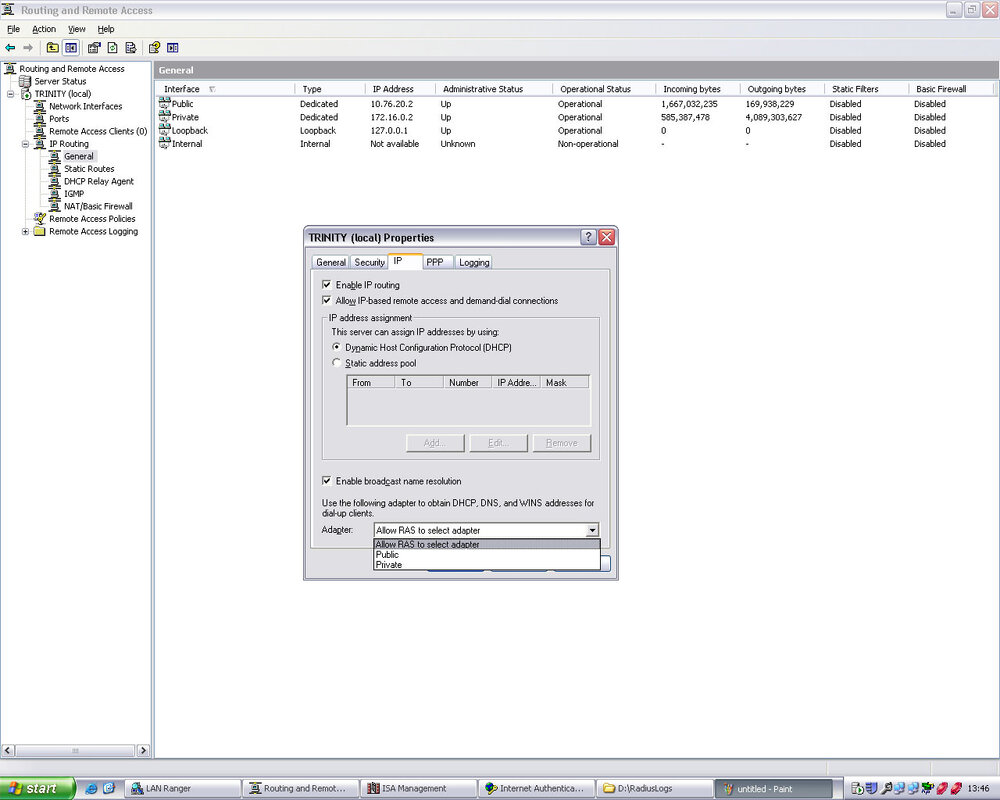Toggle Allow IP-based remote access checkbox
This screenshot has width=1000, height=800.
tap(327, 300)
